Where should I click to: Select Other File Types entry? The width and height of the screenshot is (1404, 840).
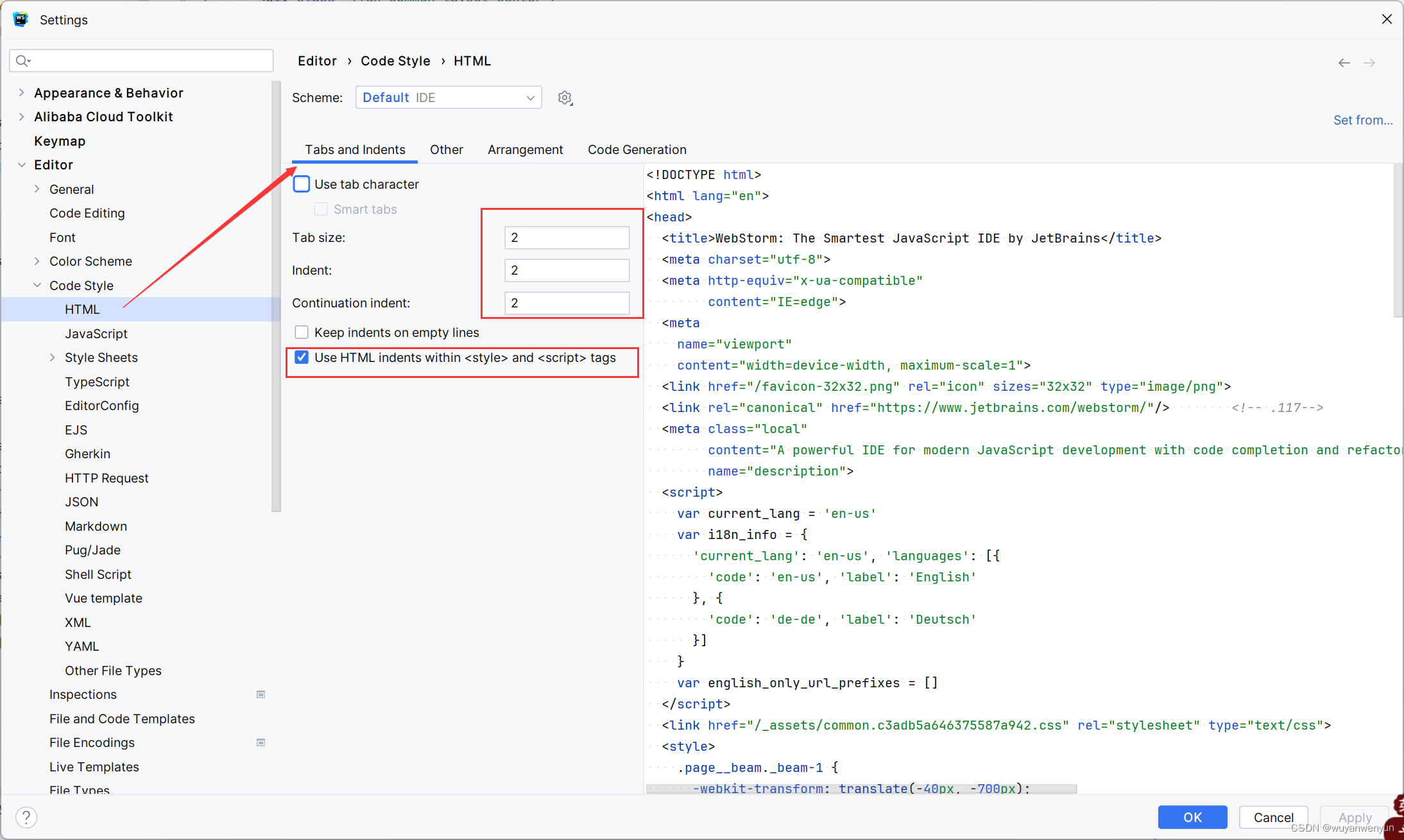point(113,671)
